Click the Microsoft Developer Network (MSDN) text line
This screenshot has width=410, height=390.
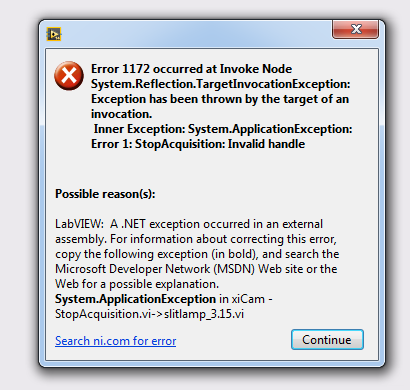[196, 269]
